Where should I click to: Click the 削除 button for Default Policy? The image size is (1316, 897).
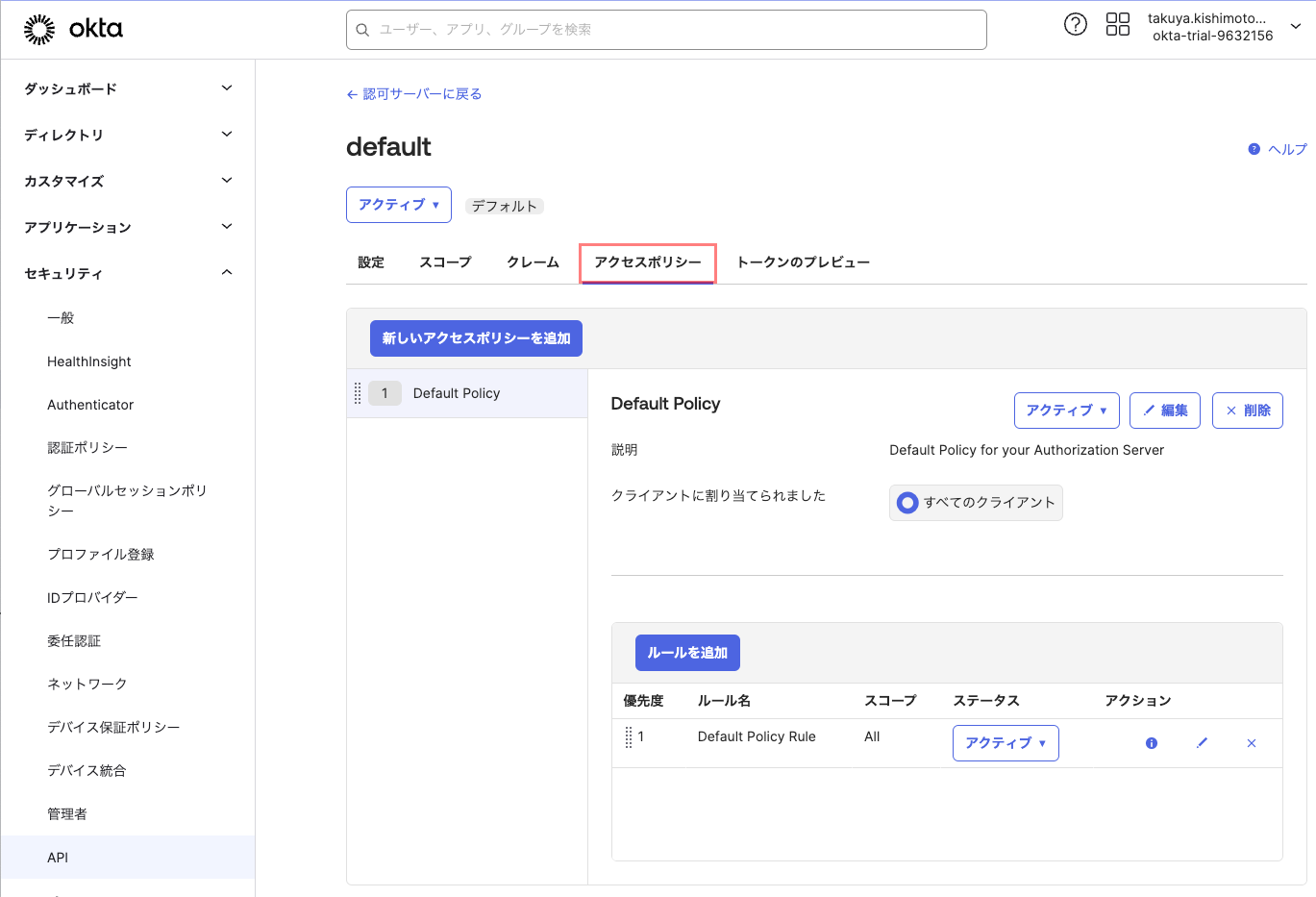[x=1248, y=411]
